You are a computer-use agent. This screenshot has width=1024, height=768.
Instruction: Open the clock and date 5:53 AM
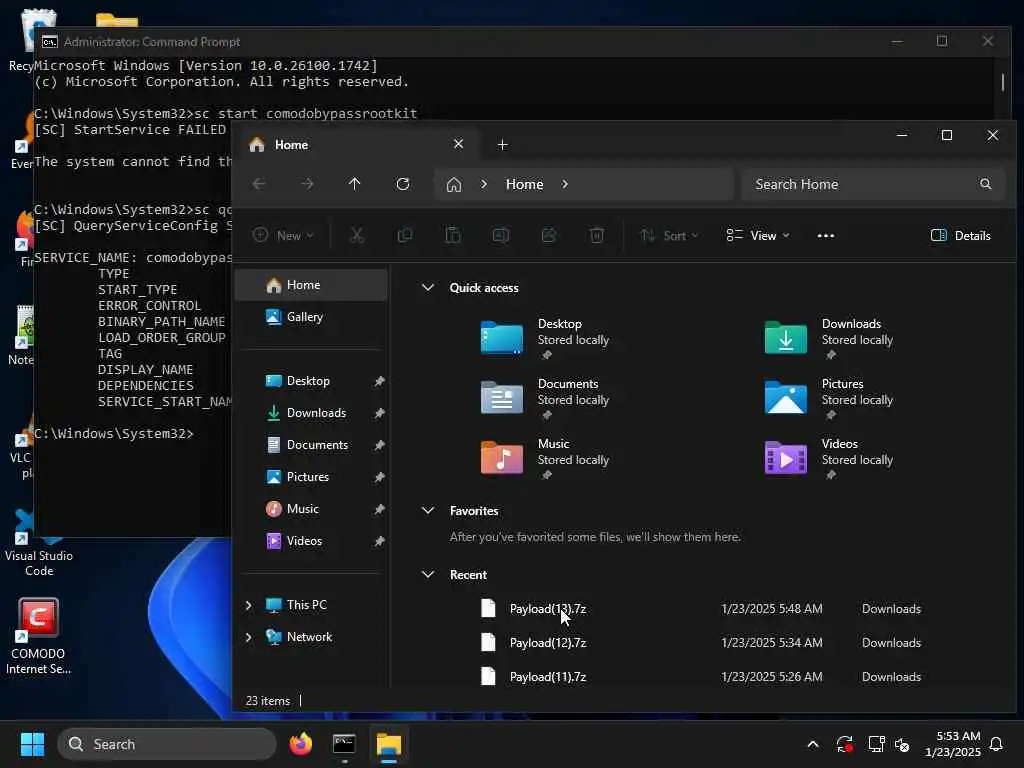click(x=952, y=744)
